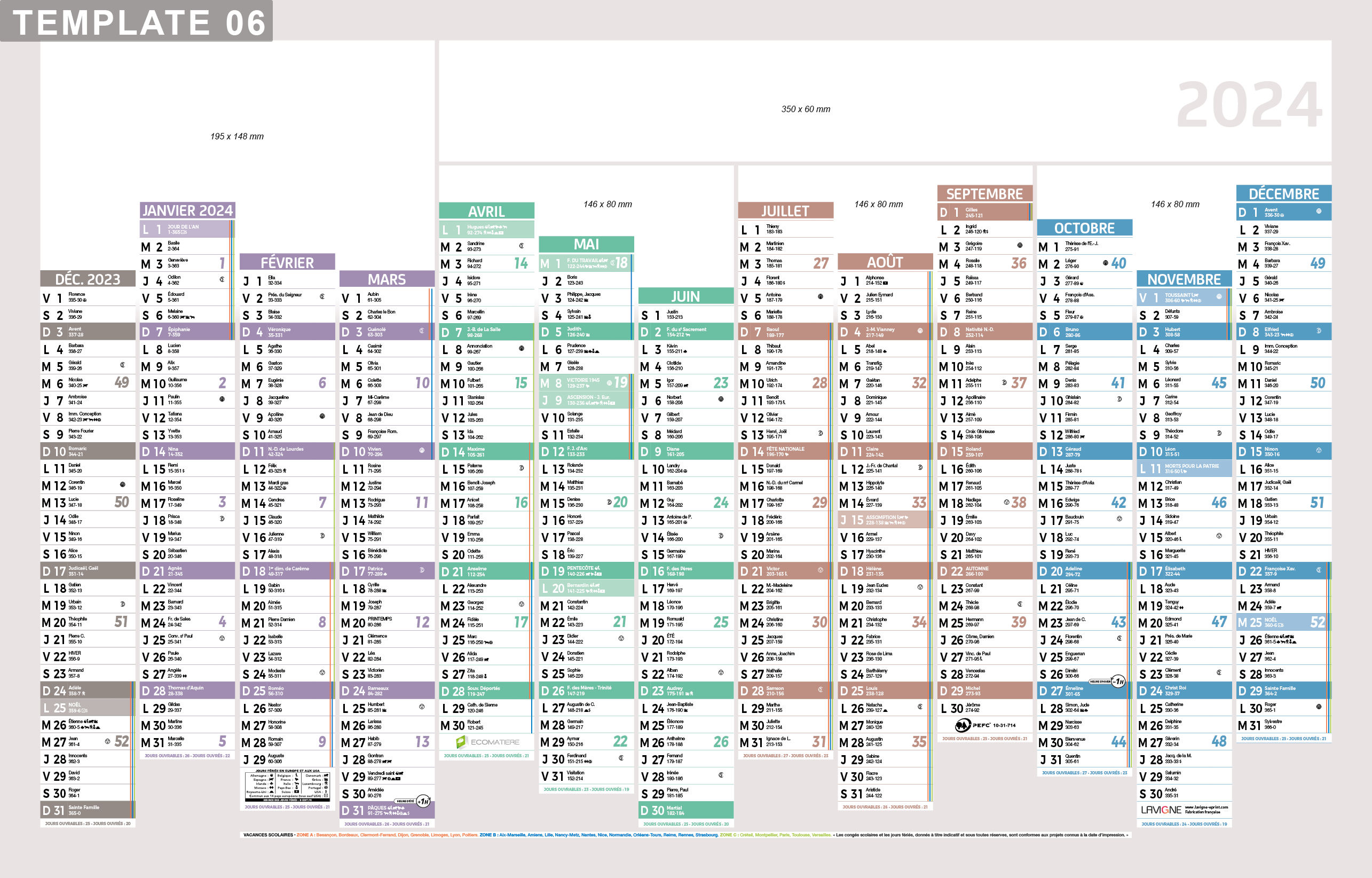The height and width of the screenshot is (878, 1372).
Task: Click the moon phase icon on 28 June
Action: [721, 775]
